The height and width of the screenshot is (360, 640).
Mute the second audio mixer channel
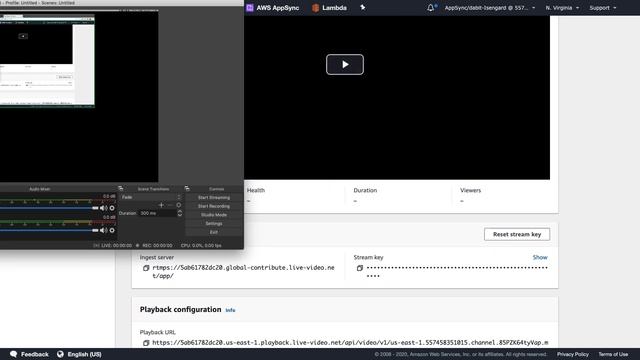pos(103,230)
